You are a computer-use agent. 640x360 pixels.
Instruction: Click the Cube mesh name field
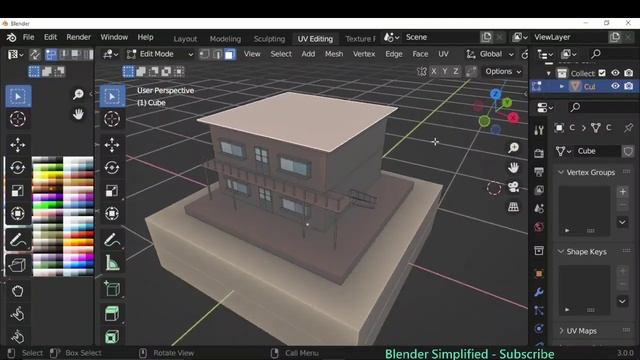[x=598, y=151]
